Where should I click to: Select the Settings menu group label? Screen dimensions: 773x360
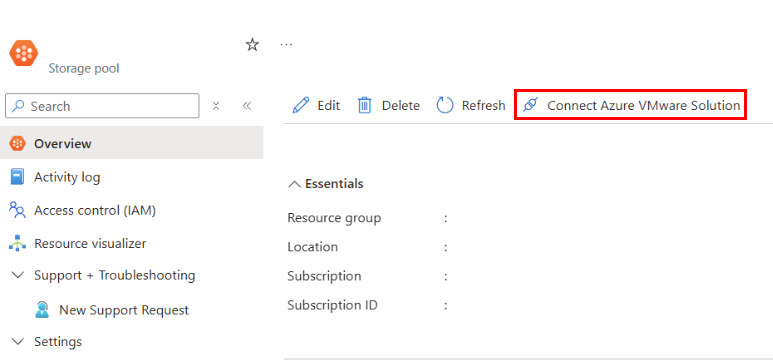[x=58, y=341]
